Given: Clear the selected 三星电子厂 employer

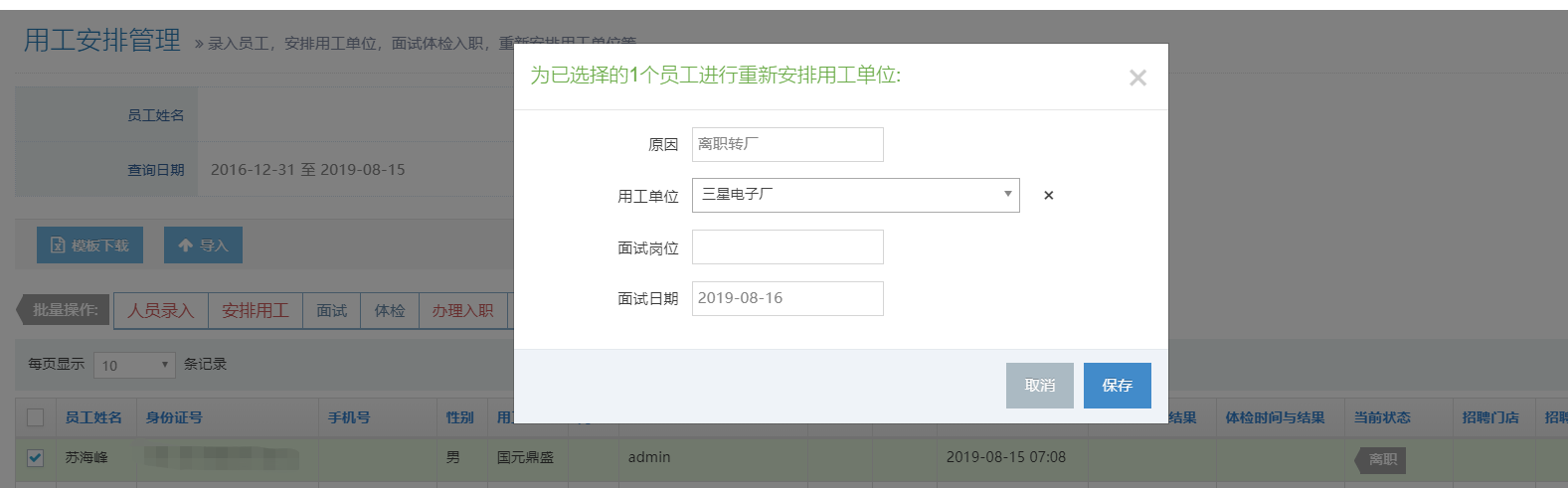Looking at the screenshot, I should point(1048,196).
